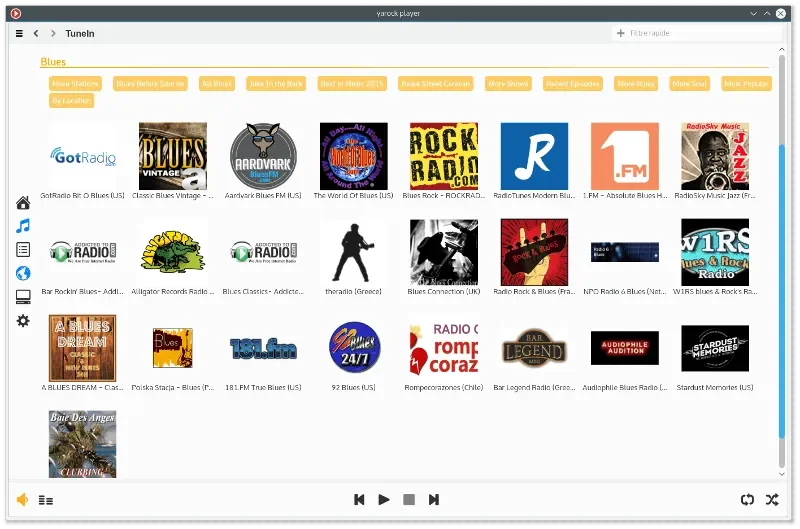Click the More Stations button
The height and width of the screenshot is (529, 800).
click(75, 84)
